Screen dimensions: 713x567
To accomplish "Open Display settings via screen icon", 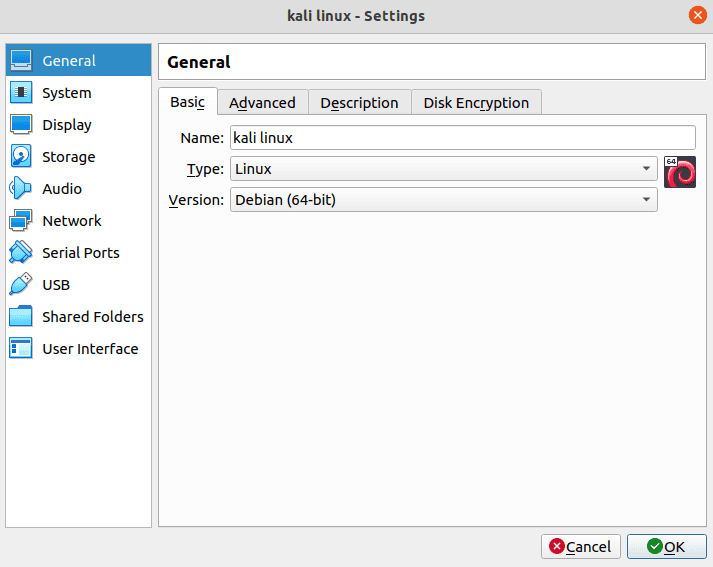I will (x=21, y=125).
